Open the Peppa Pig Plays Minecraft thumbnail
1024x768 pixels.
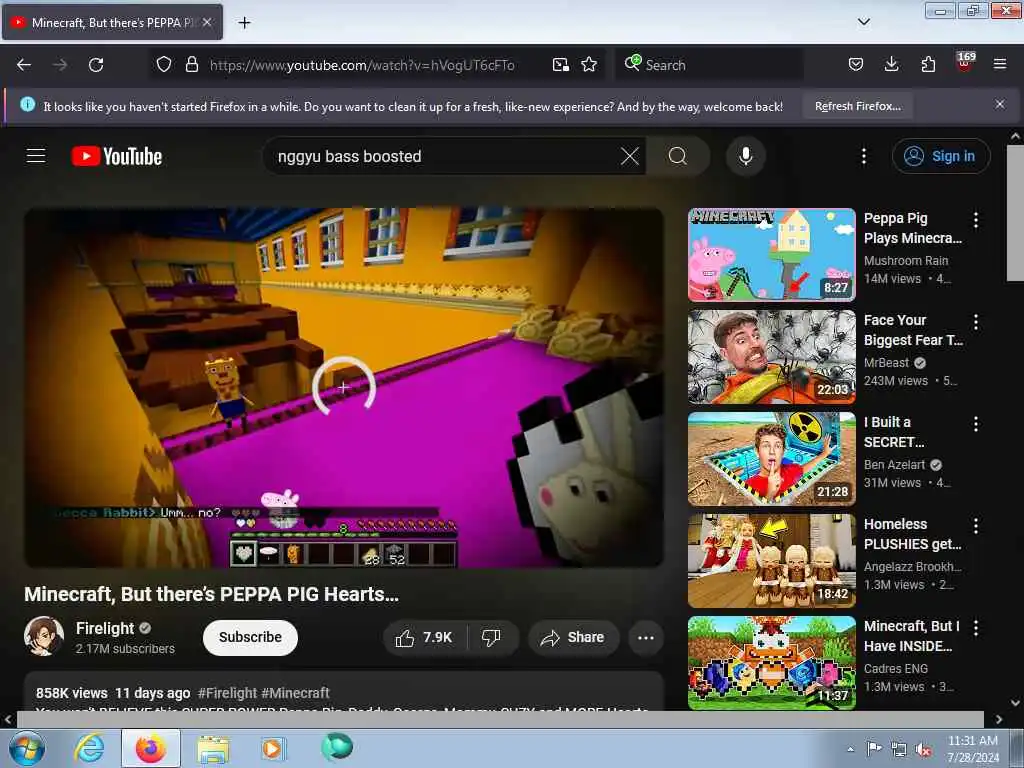[x=771, y=255]
